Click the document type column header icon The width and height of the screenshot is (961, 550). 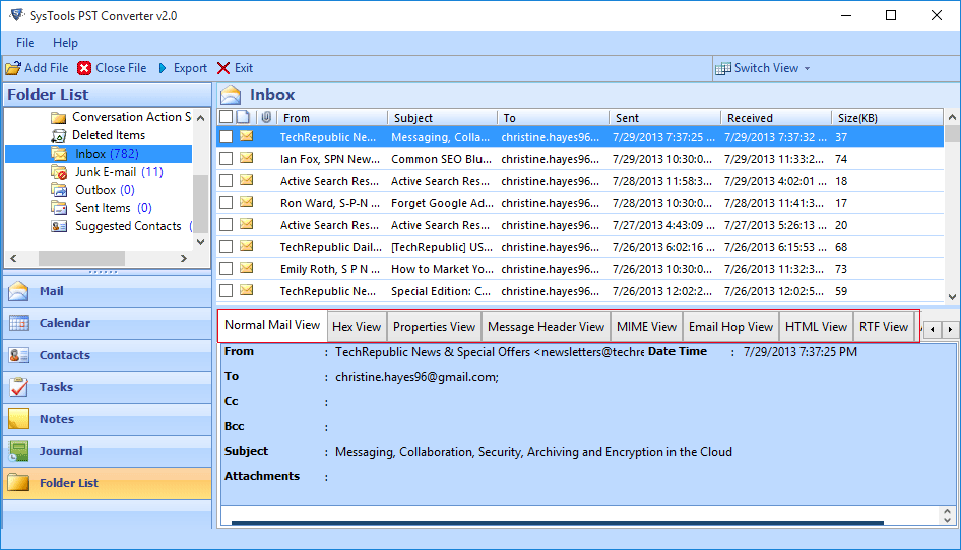point(243,117)
